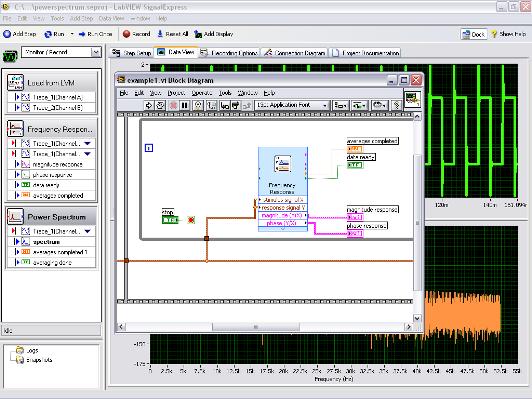Click Add Display in the toolbar
This screenshot has height=399, width=532.
213,34
